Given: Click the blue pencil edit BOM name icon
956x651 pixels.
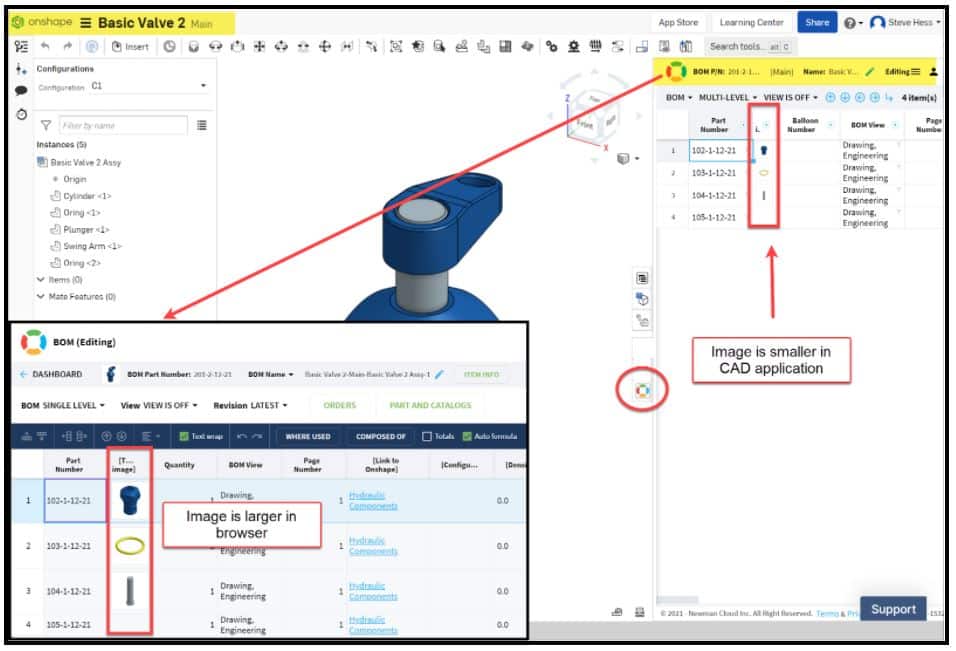Looking at the screenshot, I should (440, 374).
